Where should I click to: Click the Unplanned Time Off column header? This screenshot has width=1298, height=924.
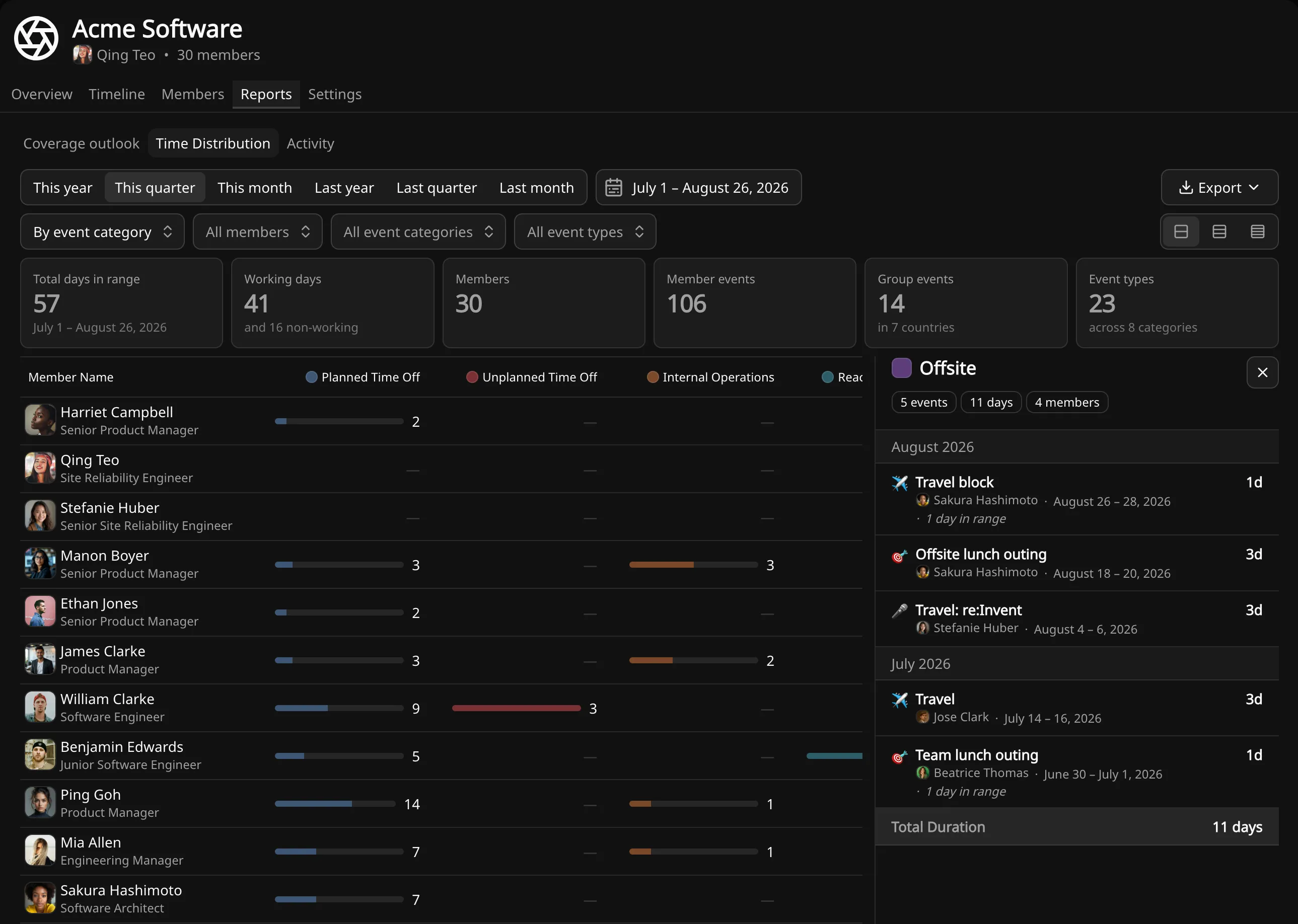pyautogui.click(x=532, y=376)
